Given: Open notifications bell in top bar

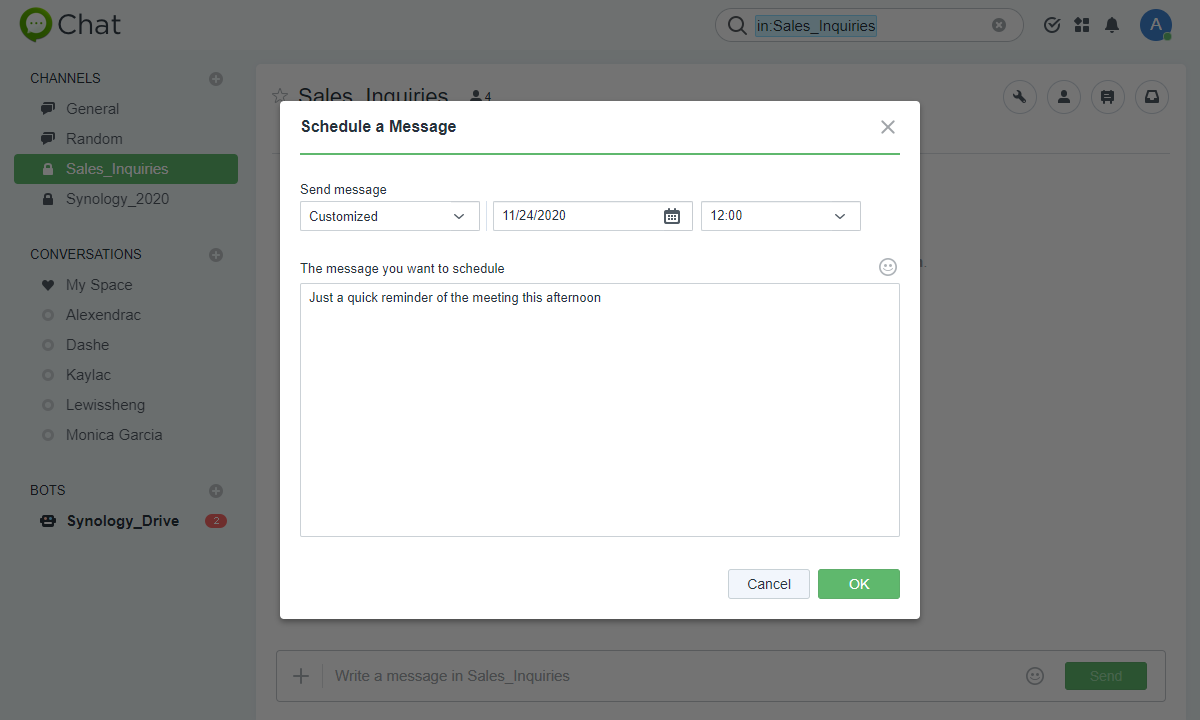Looking at the screenshot, I should coord(1111,24).
